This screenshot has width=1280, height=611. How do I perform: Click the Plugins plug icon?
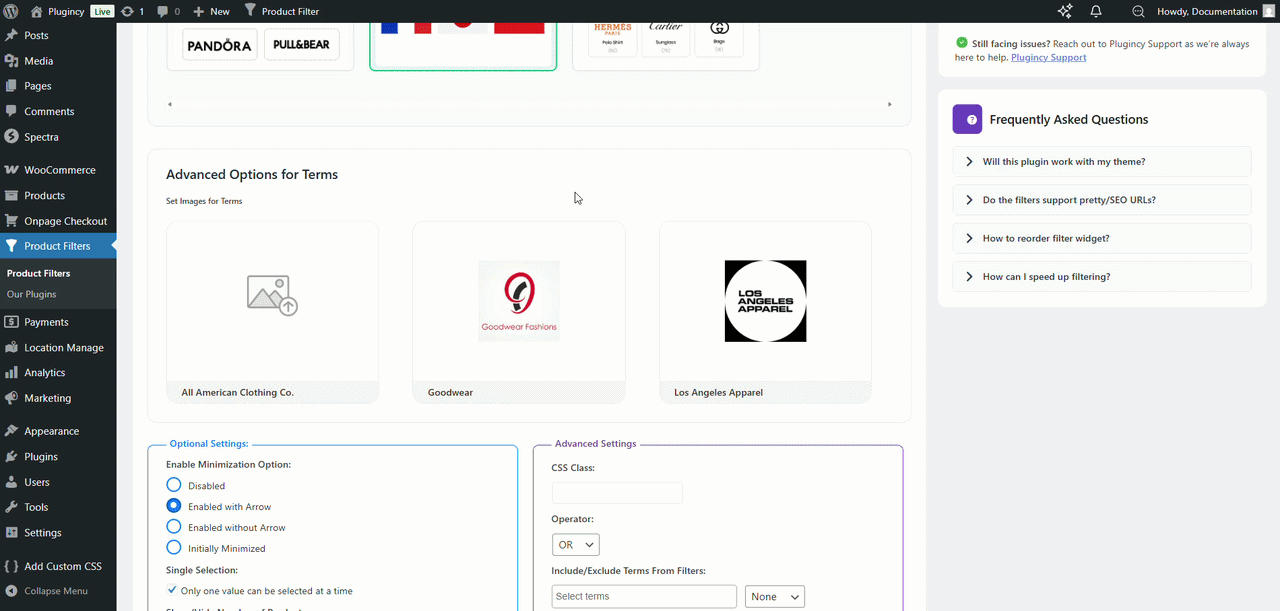11,456
